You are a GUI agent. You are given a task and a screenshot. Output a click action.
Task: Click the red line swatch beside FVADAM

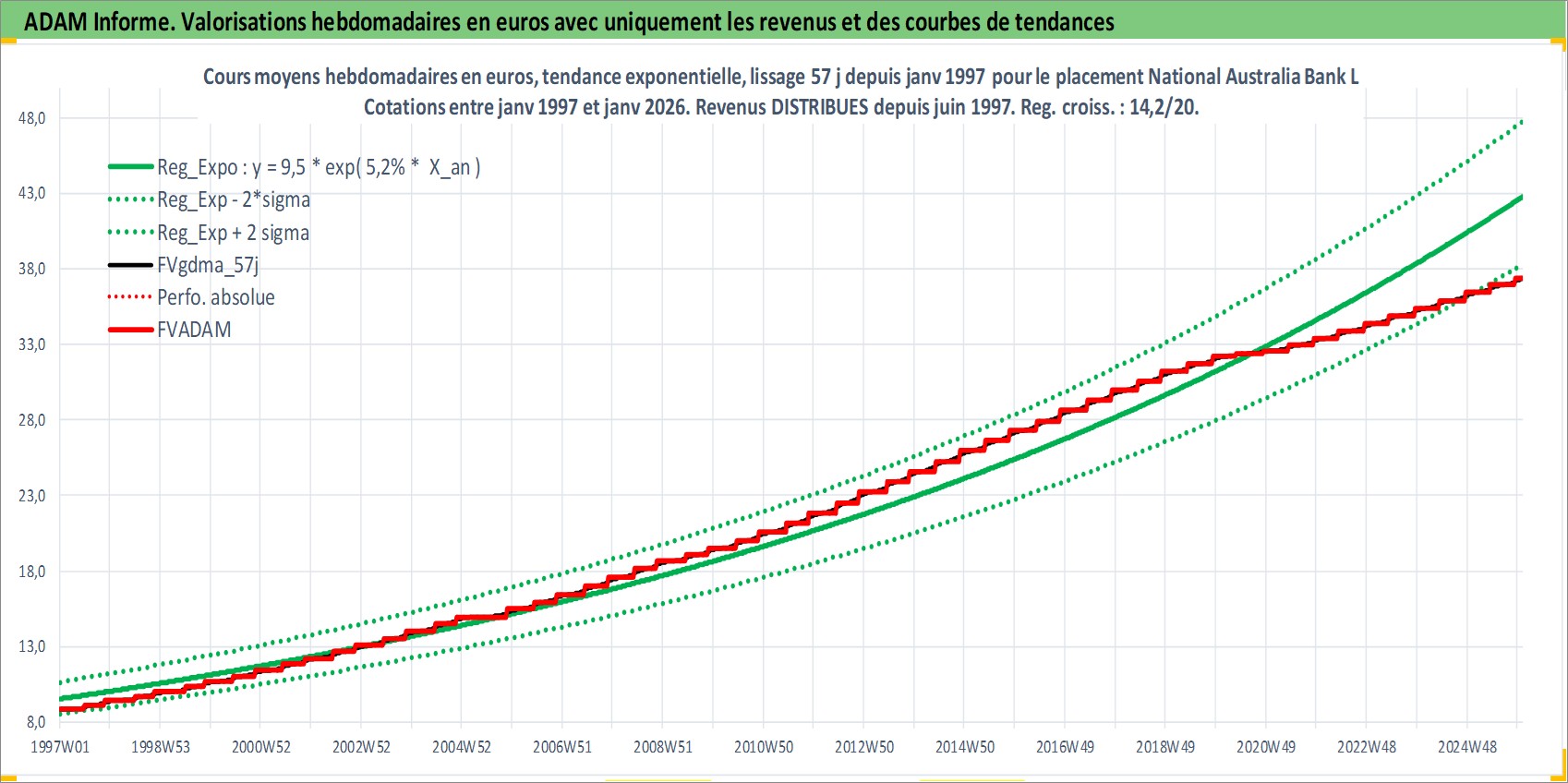(130, 330)
